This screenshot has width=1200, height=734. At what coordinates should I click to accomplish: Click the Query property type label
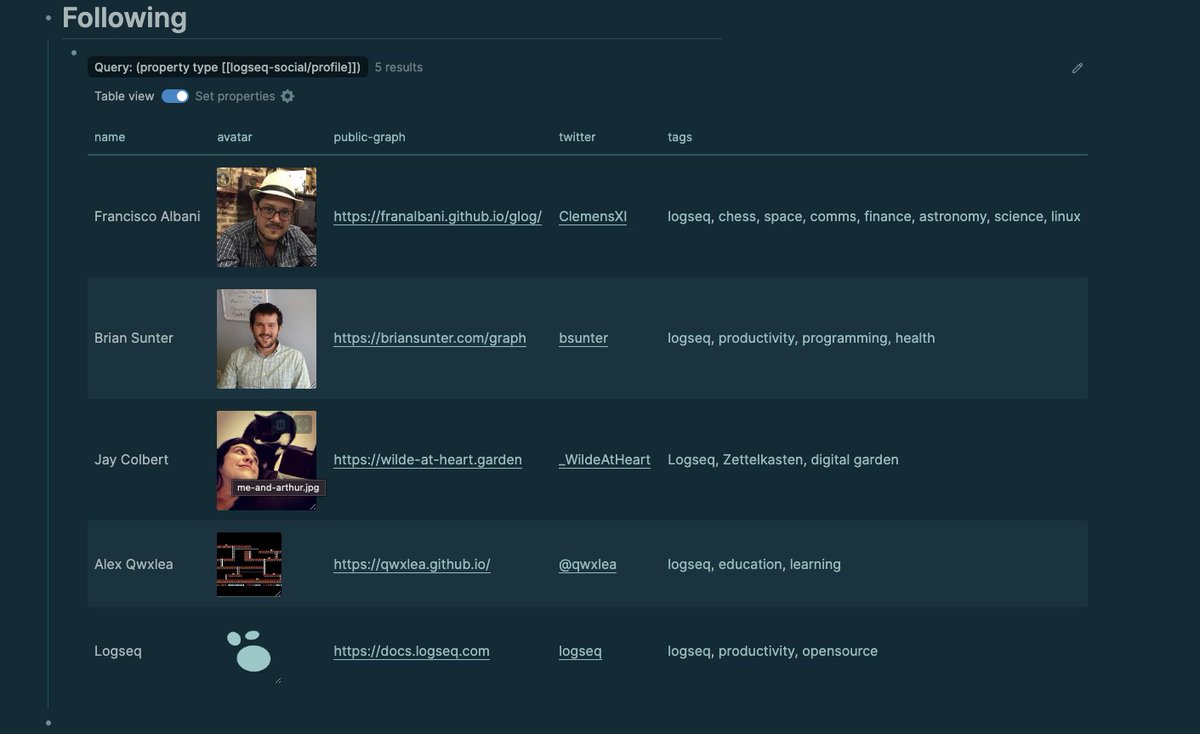(228, 67)
